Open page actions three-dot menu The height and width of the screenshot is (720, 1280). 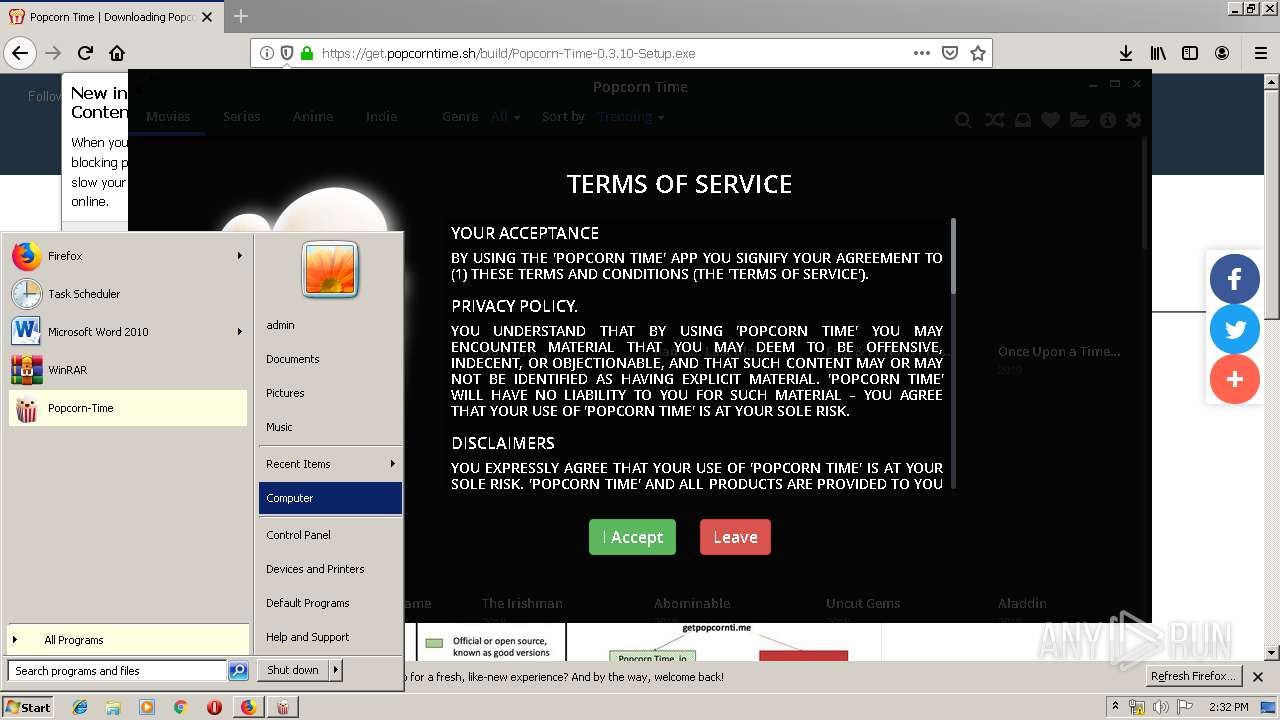(921, 53)
